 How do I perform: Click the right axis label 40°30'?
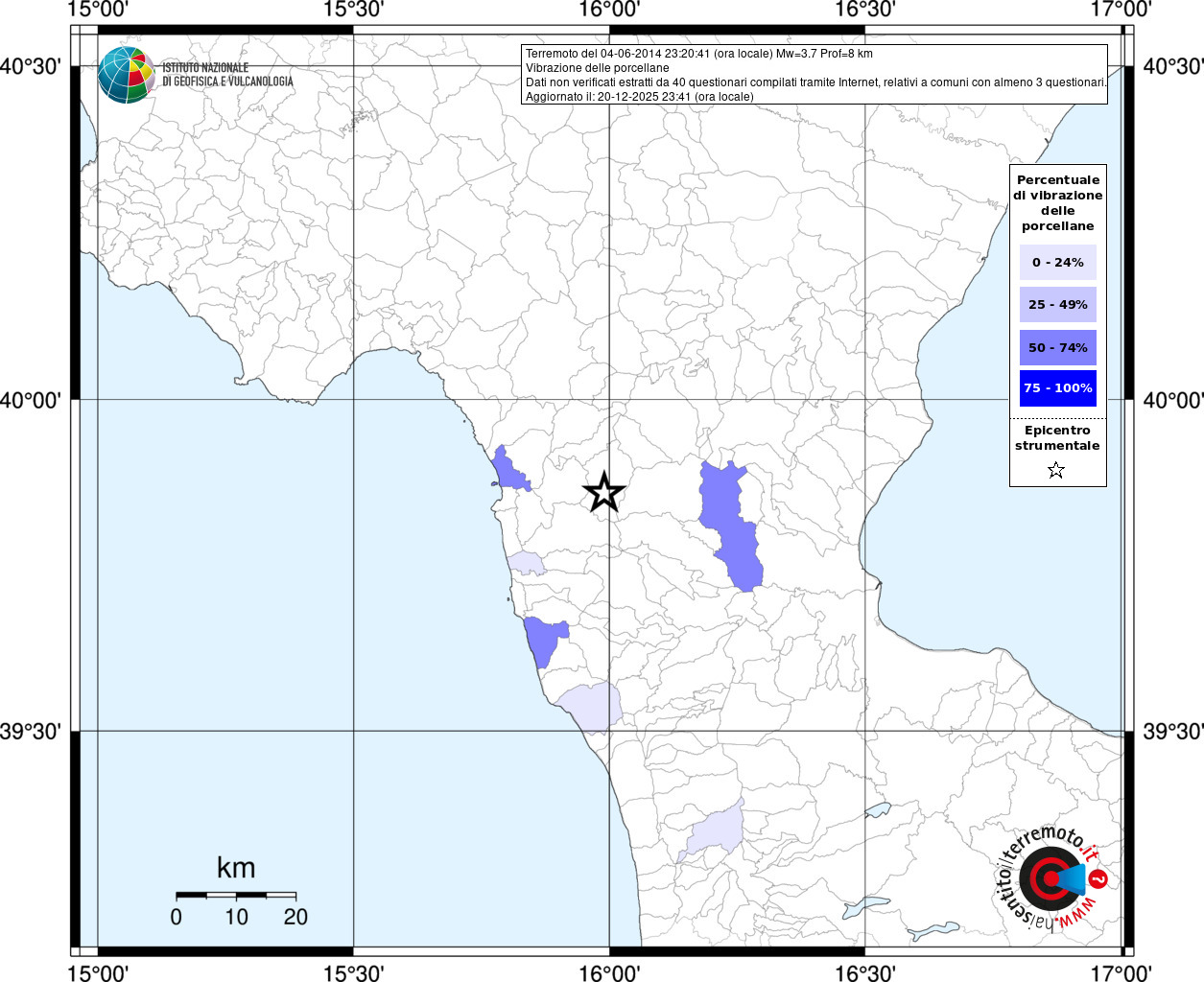pyautogui.click(x=1172, y=67)
